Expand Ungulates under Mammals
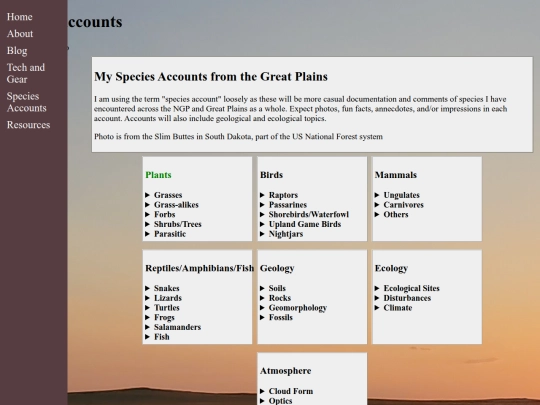The image size is (540, 405). (397, 195)
